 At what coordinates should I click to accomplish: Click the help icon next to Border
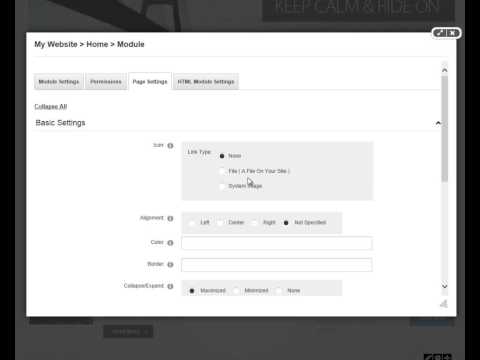[170, 265]
